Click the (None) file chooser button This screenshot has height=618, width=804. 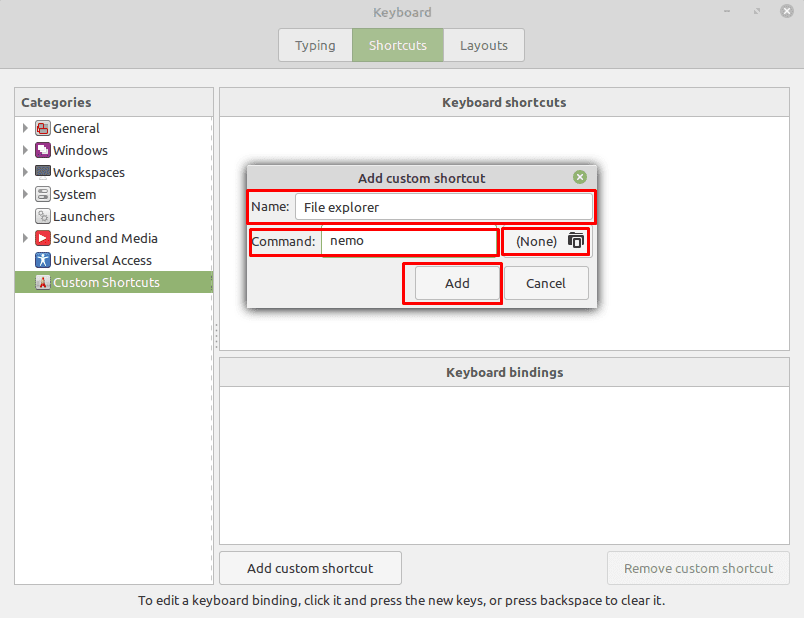[x=547, y=241]
